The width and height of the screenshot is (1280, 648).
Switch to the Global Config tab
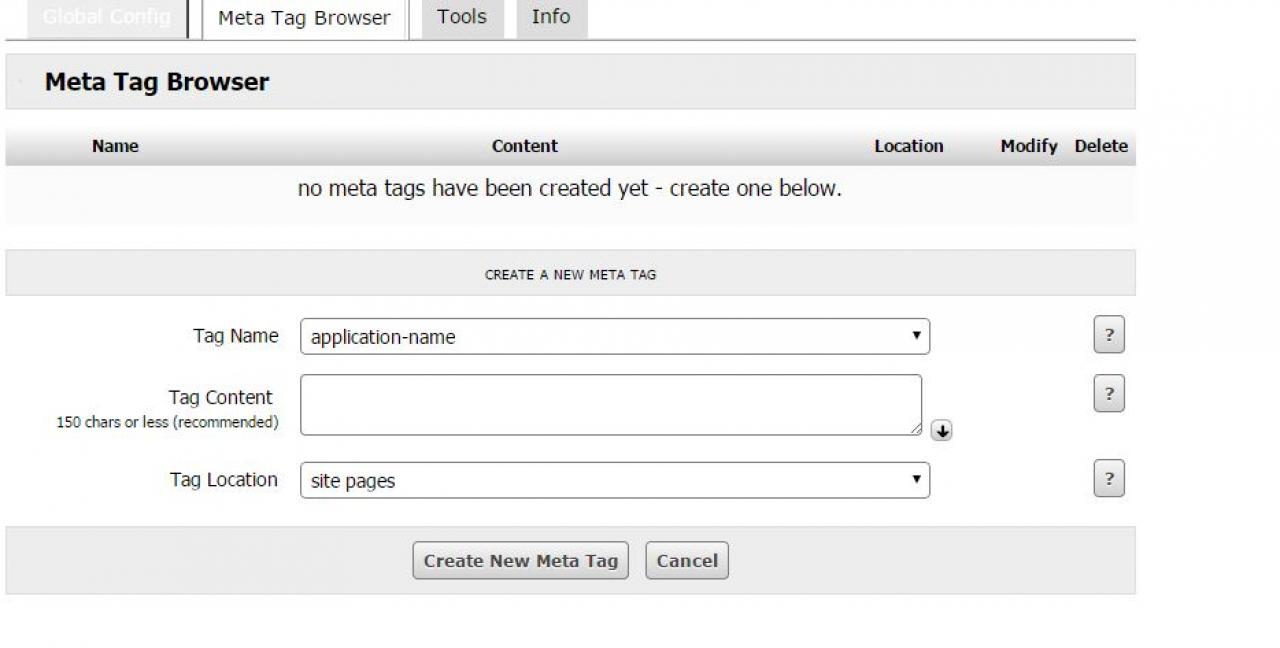click(x=107, y=18)
